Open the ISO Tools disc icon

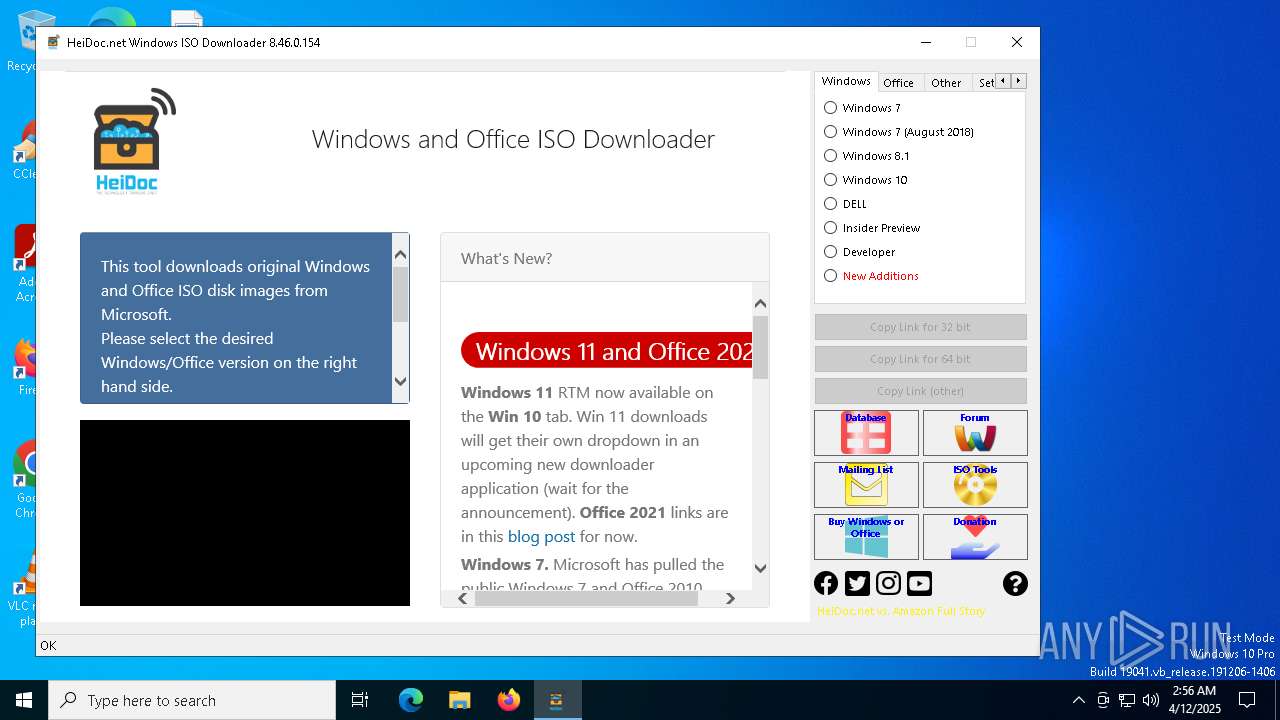975,485
